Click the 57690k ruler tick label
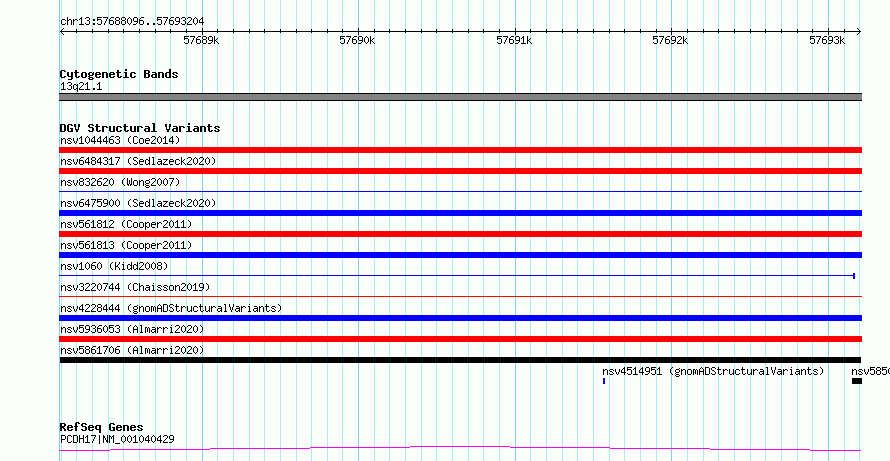The width and height of the screenshot is (890, 461). click(x=357, y=40)
